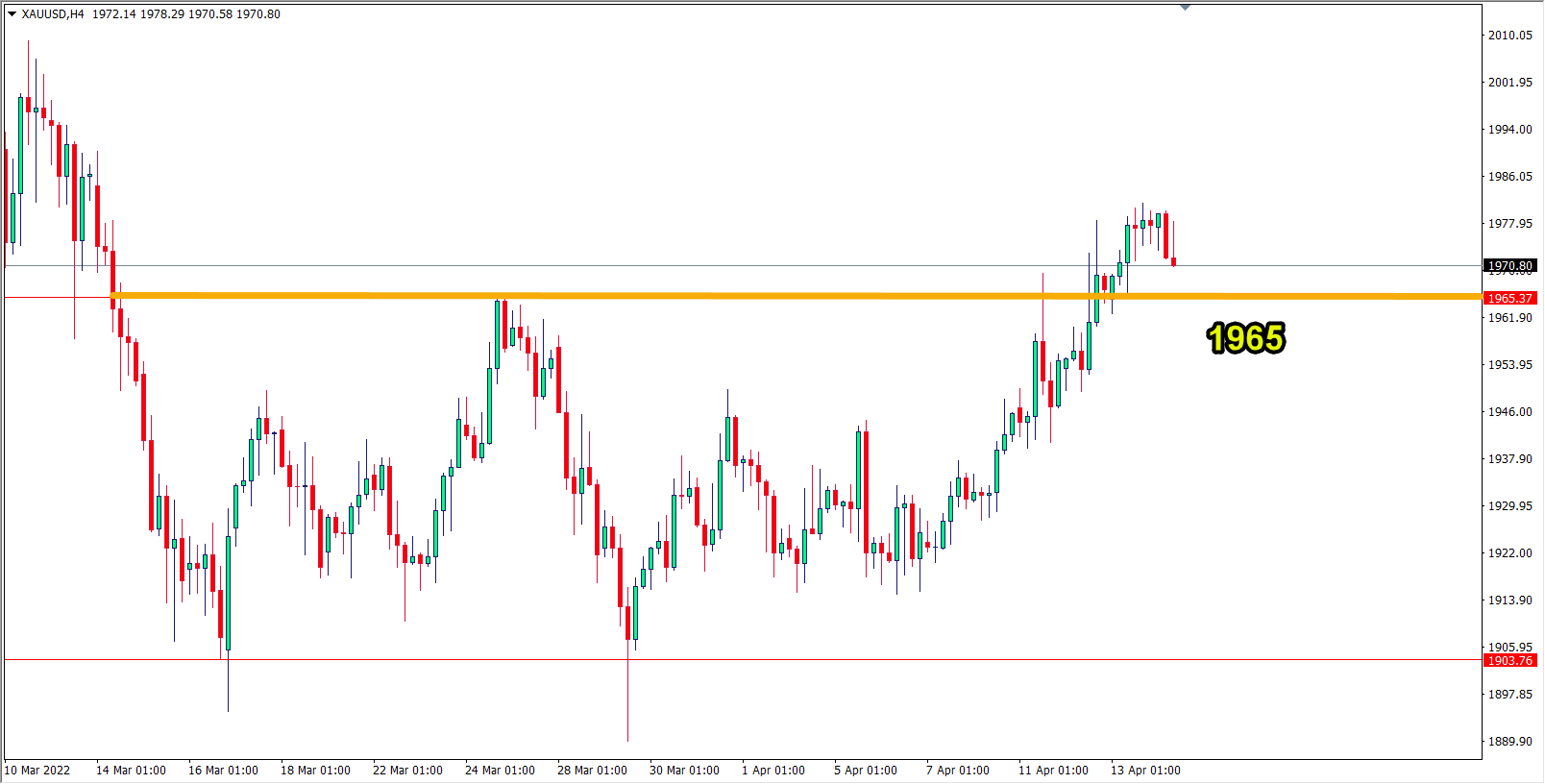Click the XAUUSD,H4 symbol title text
1545x784 pixels.
click(53, 14)
